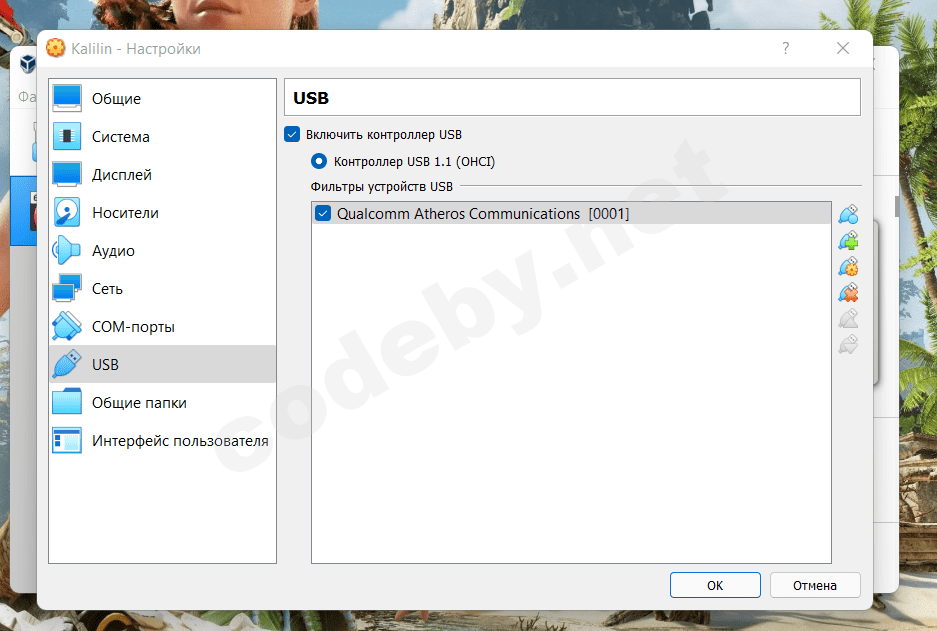Toggle the Включить контроллер USB checkbox
The image size is (937, 631).
tap(292, 134)
